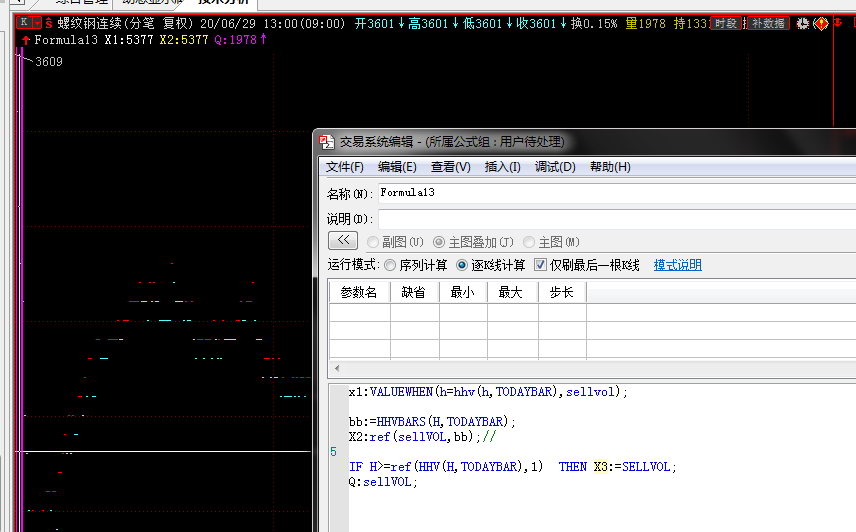Open the 插入(I) menu
Image resolution: width=856 pixels, height=532 pixels.
[x=502, y=167]
